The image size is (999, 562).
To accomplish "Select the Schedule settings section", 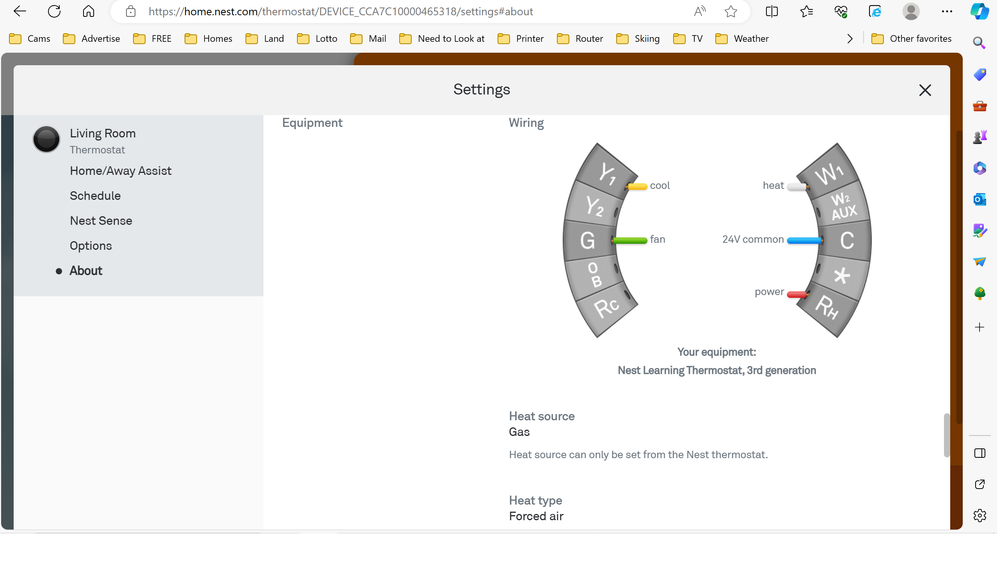I will pos(95,196).
